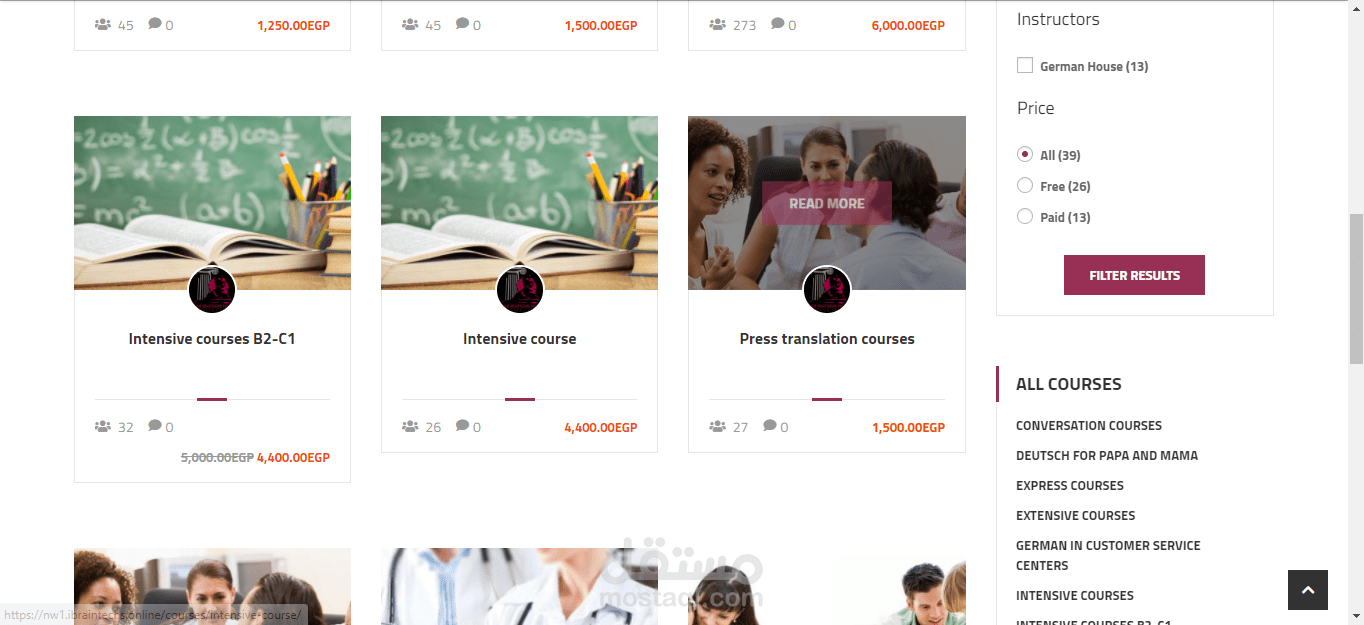Click the Filter Results button
The image size is (1364, 625).
point(1134,275)
